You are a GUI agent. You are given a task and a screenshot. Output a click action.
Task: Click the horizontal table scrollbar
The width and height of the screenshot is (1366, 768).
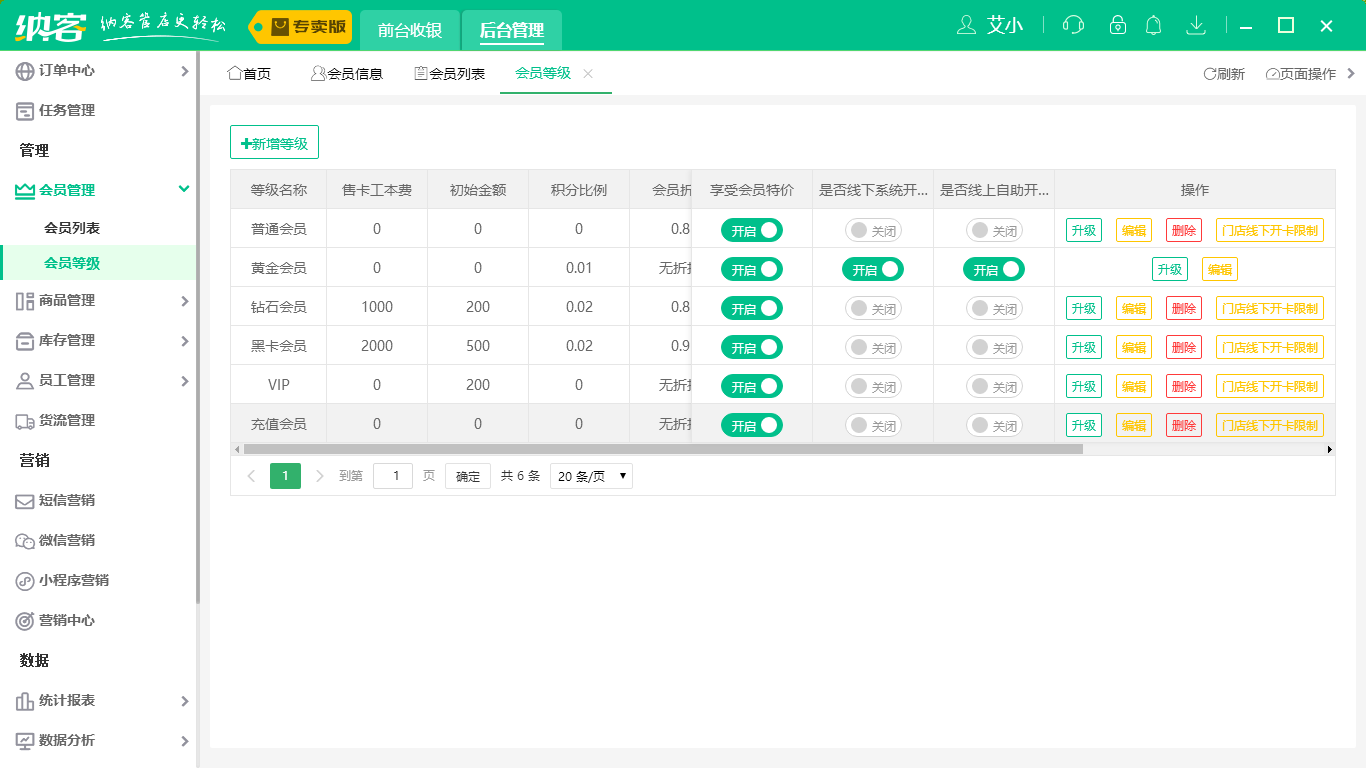pos(663,449)
